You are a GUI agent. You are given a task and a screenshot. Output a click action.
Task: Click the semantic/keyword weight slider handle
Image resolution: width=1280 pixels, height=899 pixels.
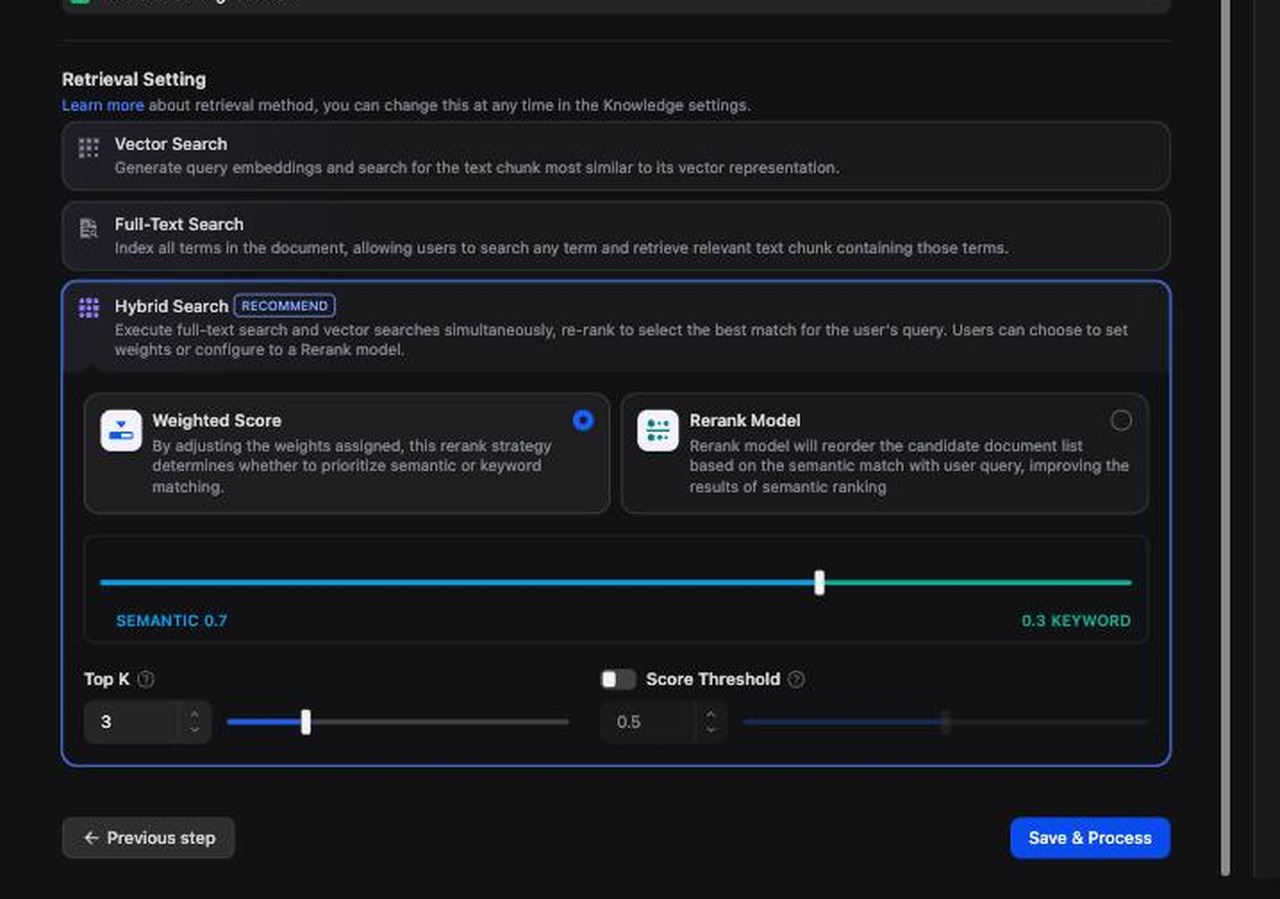coord(819,583)
